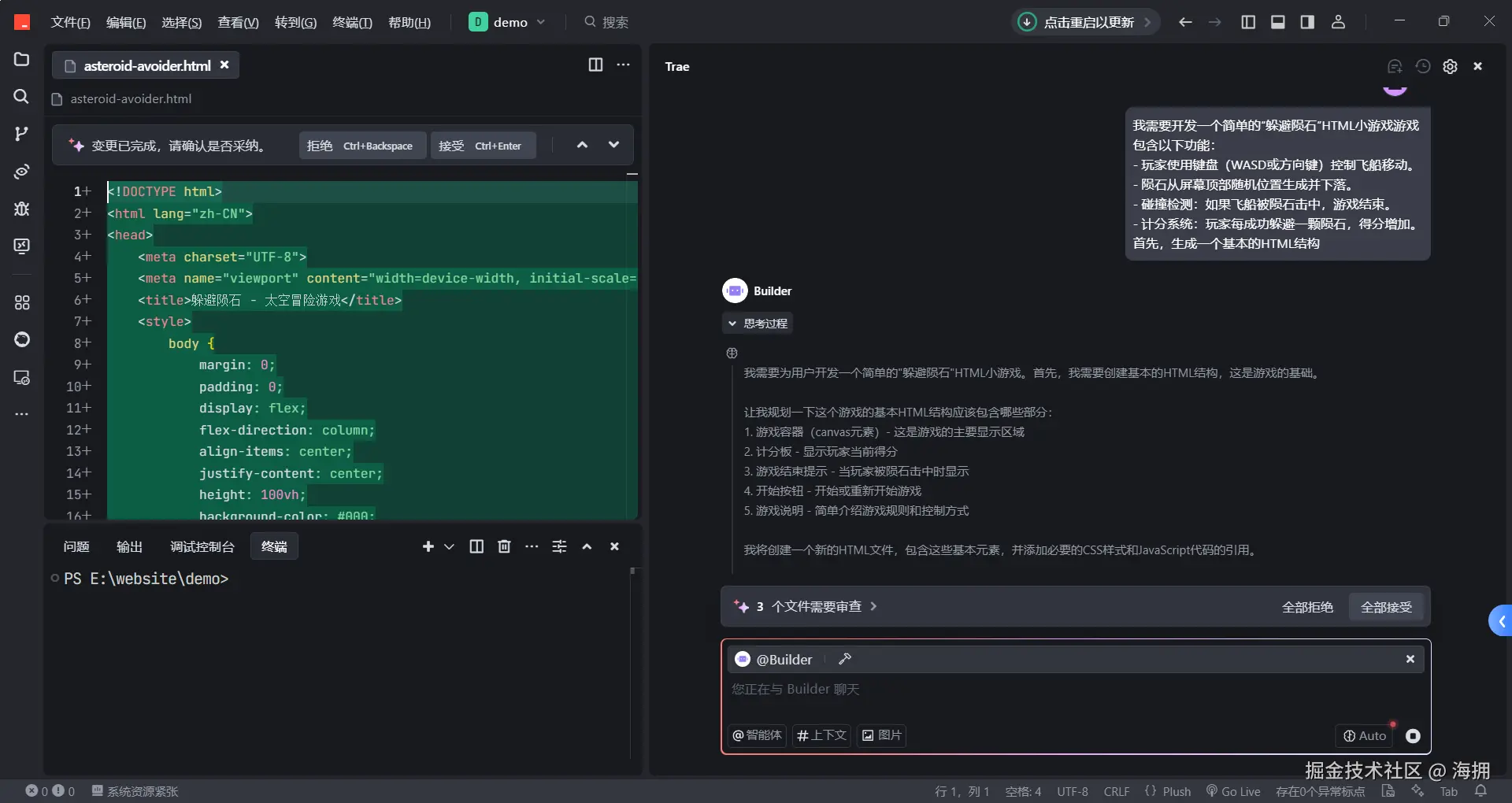Open the demo project dropdown

point(507,22)
